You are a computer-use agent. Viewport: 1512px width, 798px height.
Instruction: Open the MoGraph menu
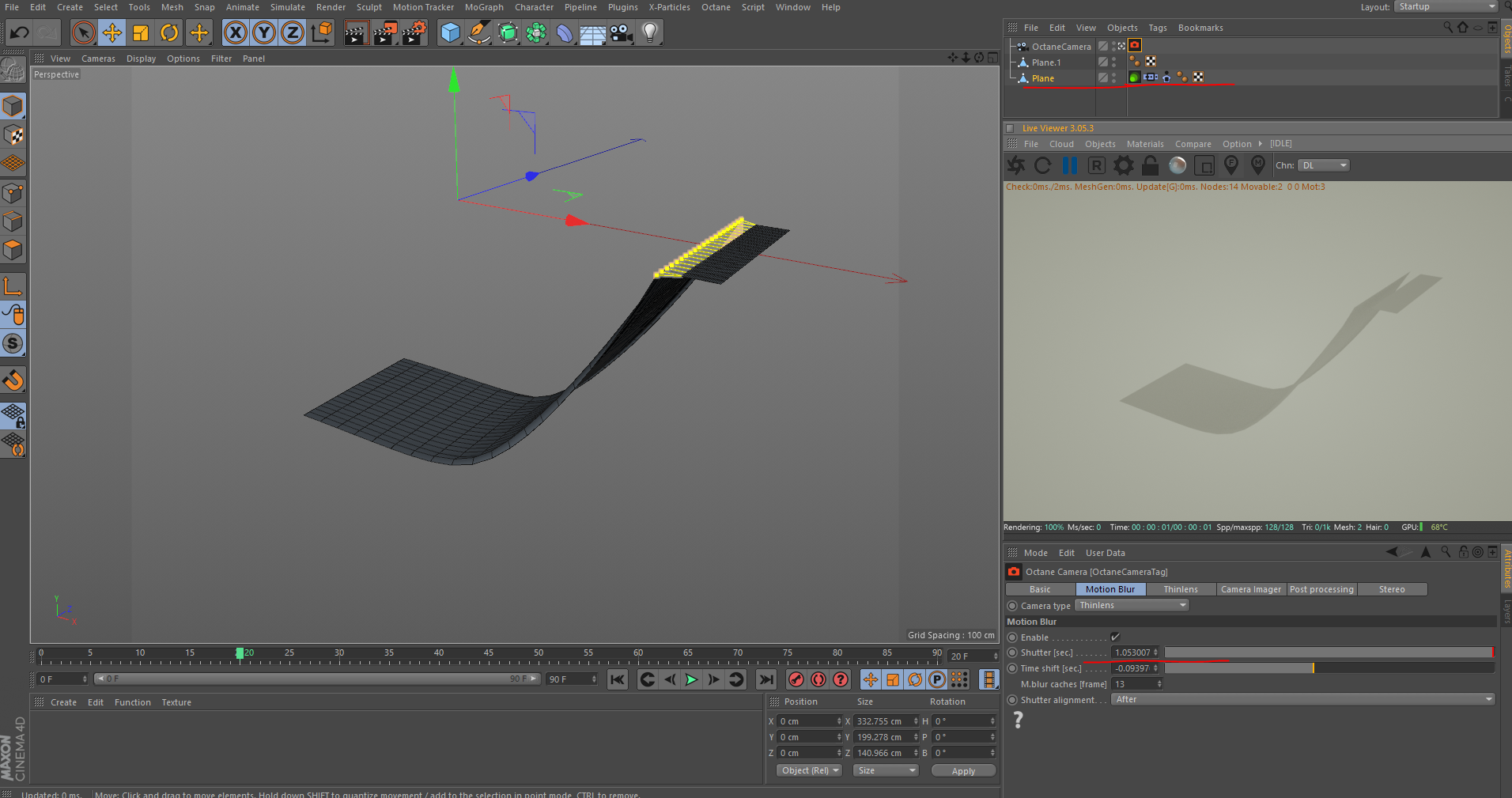483,7
